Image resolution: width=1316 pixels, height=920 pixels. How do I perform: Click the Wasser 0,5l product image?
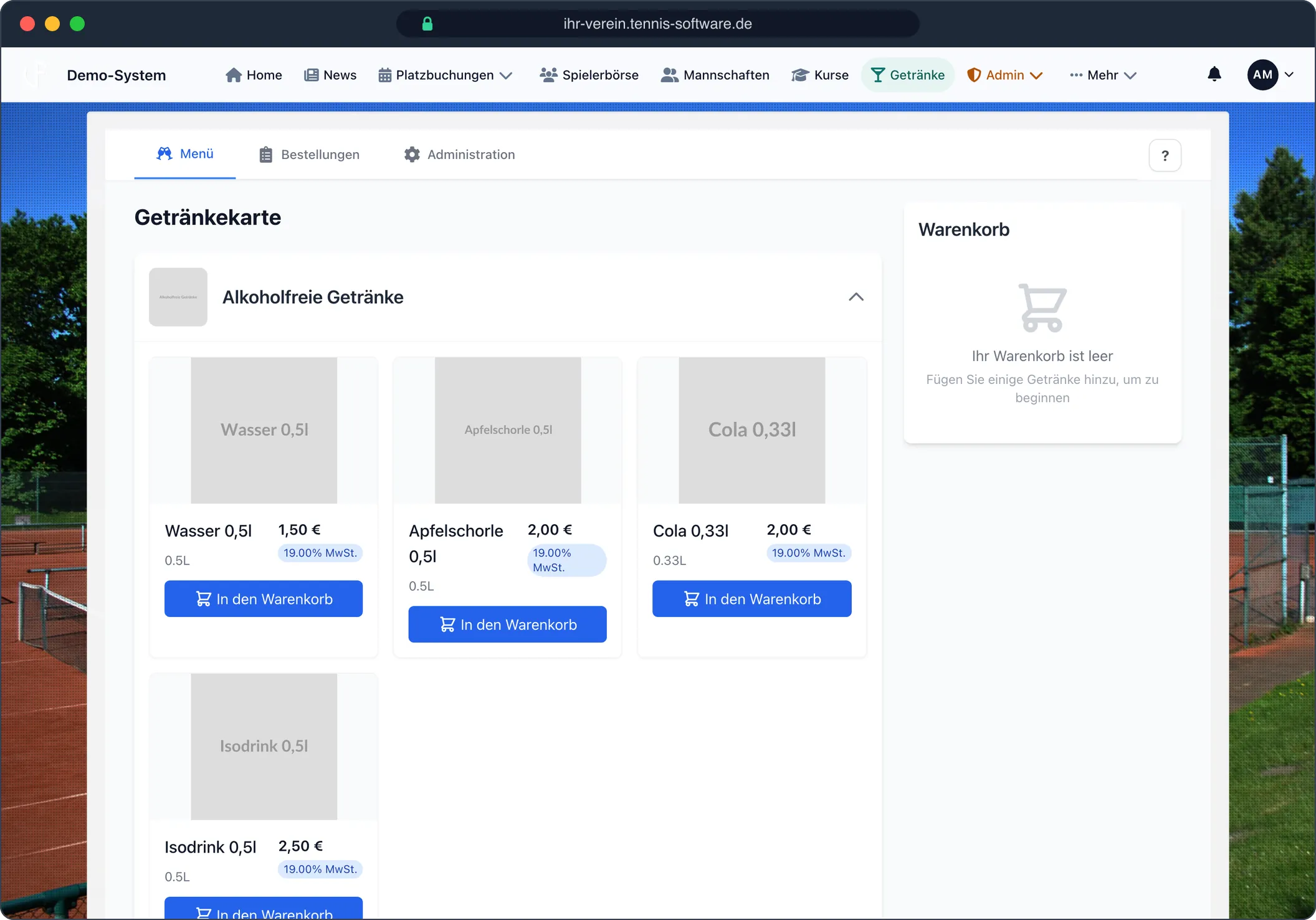(264, 430)
